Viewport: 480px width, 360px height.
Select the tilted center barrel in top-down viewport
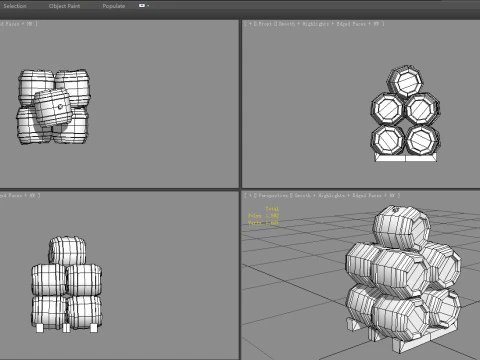(x=53, y=107)
